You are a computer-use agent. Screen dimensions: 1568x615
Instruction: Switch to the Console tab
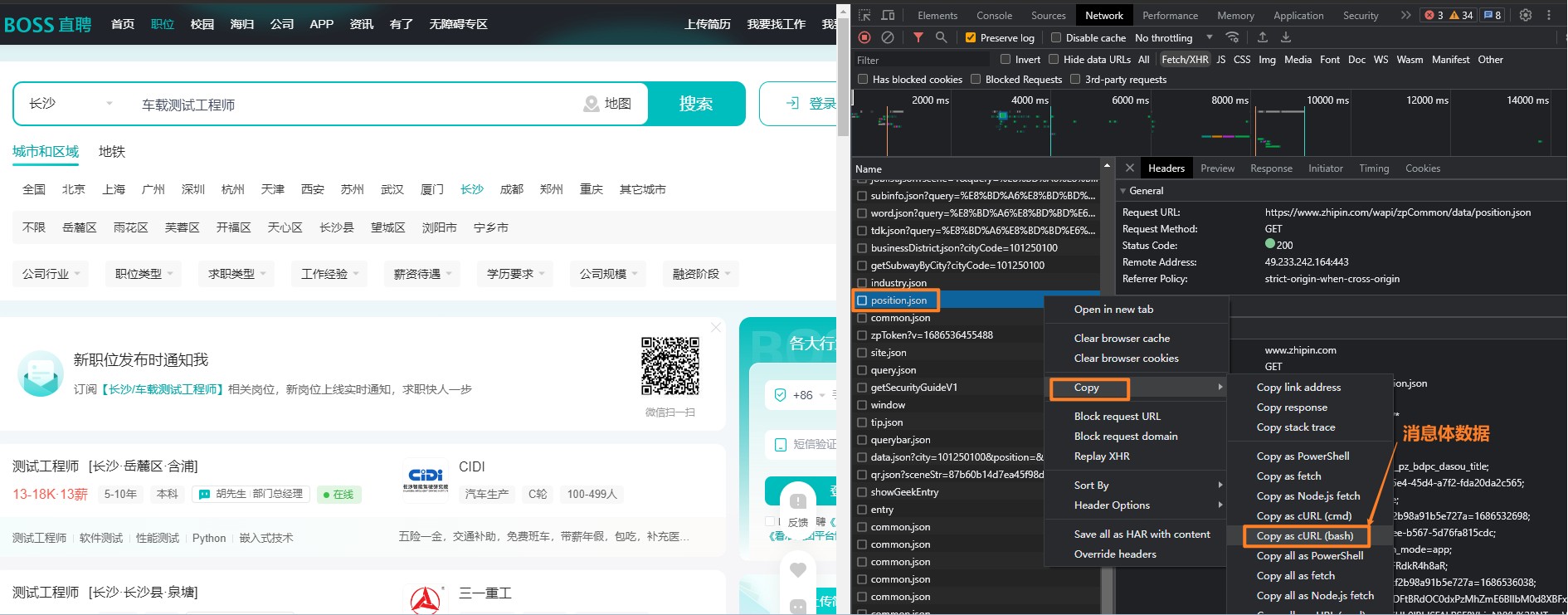click(x=994, y=15)
